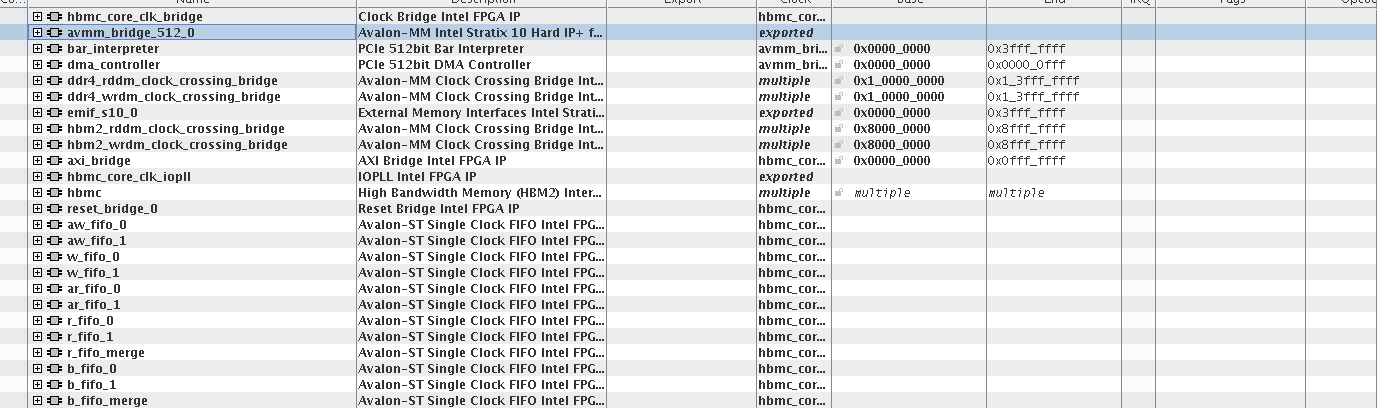The height and width of the screenshot is (408, 1378).
Task: Click the dma_controller component icon
Action: click(x=54, y=65)
